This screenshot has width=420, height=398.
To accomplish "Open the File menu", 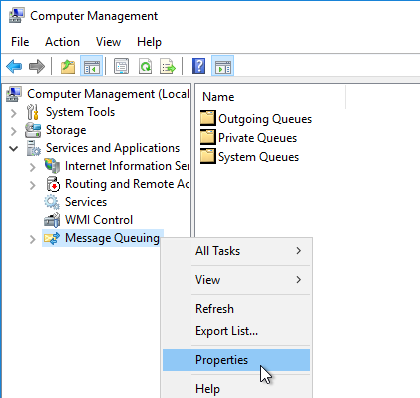I will click(20, 42).
